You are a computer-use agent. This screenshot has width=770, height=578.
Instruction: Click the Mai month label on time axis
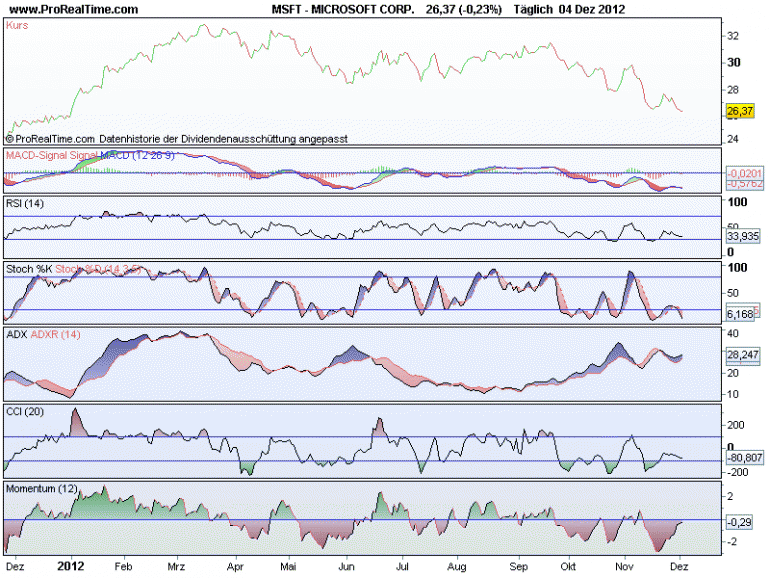pos(288,566)
